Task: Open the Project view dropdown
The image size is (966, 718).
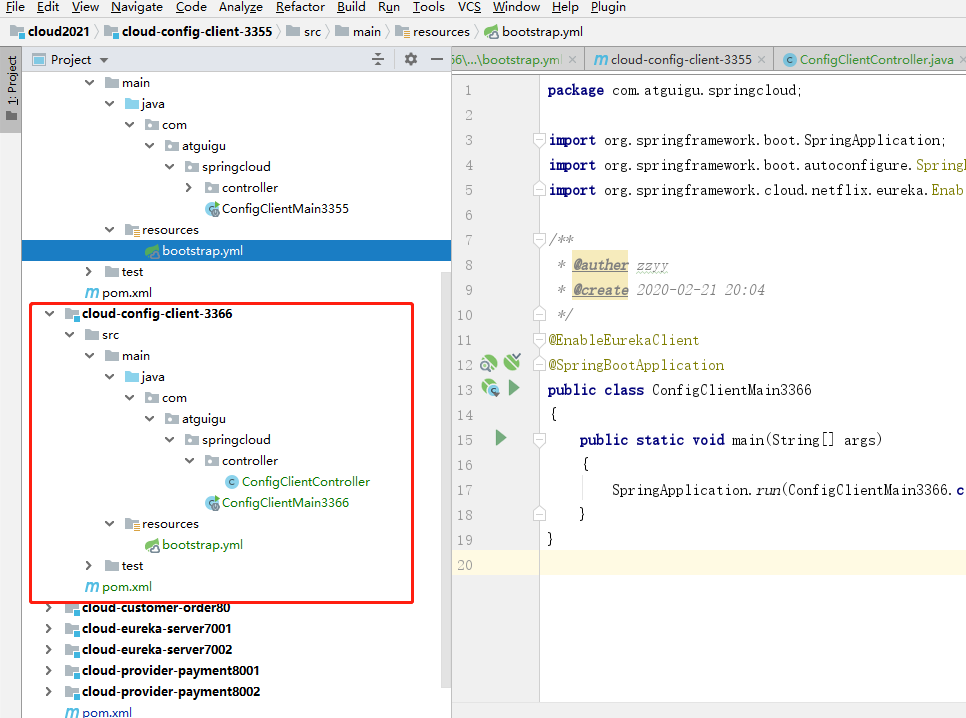Action: tap(104, 60)
